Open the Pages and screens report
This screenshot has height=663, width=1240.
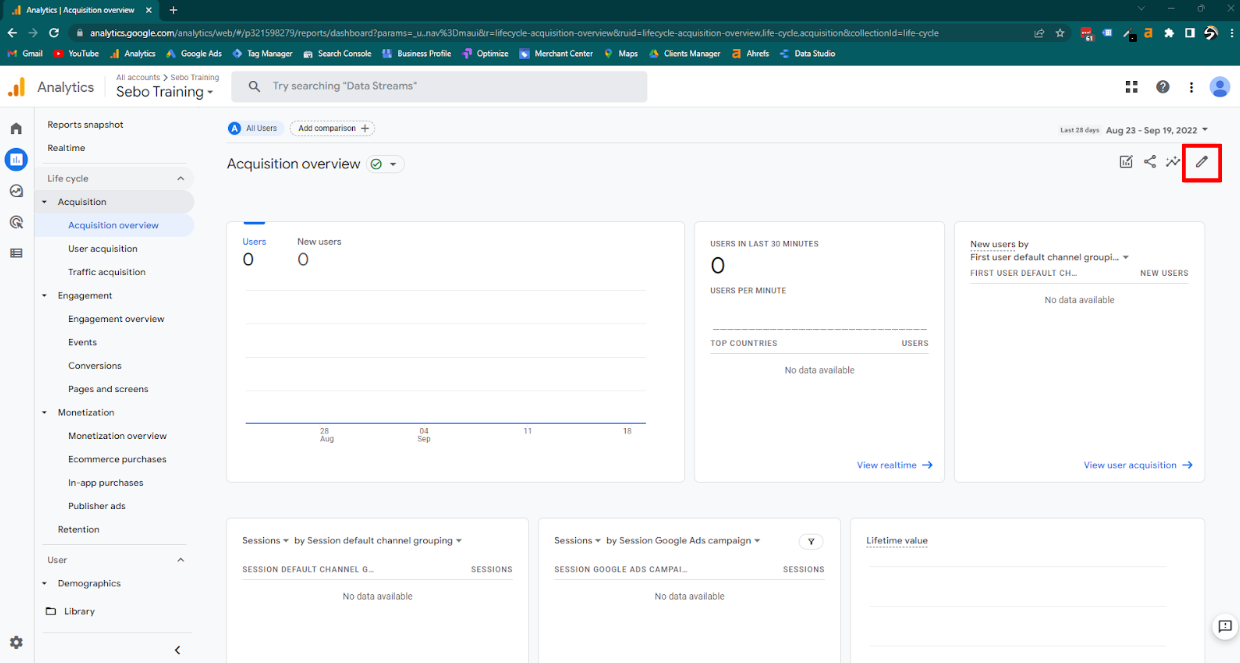coord(108,389)
